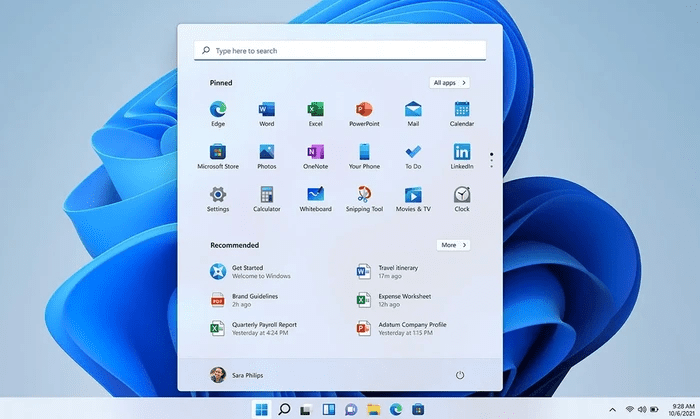The image size is (700, 419).
Task: Open the clock showing 9:28 AM
Action: pyautogui.click(x=682, y=410)
